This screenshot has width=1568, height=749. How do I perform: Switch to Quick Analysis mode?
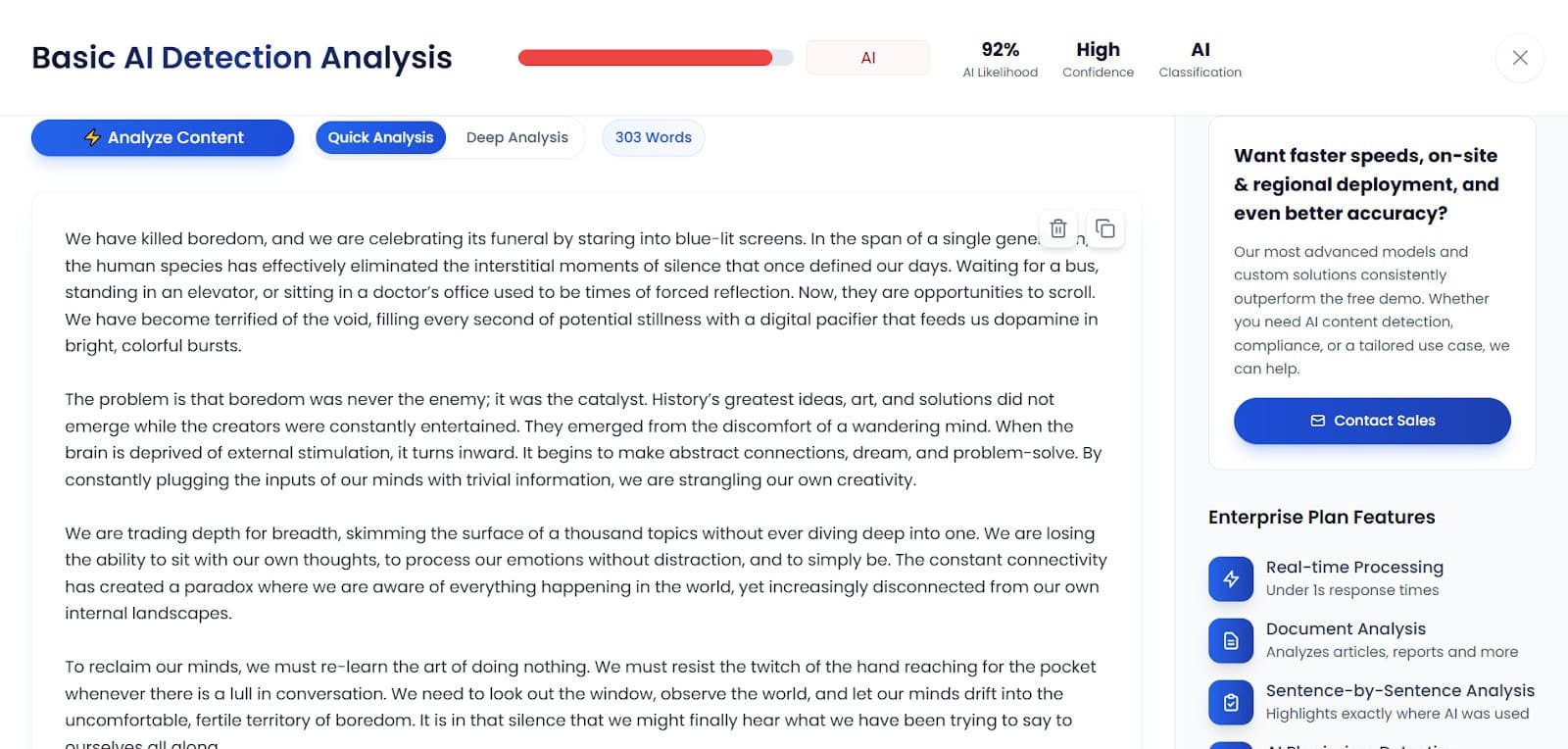pos(380,137)
